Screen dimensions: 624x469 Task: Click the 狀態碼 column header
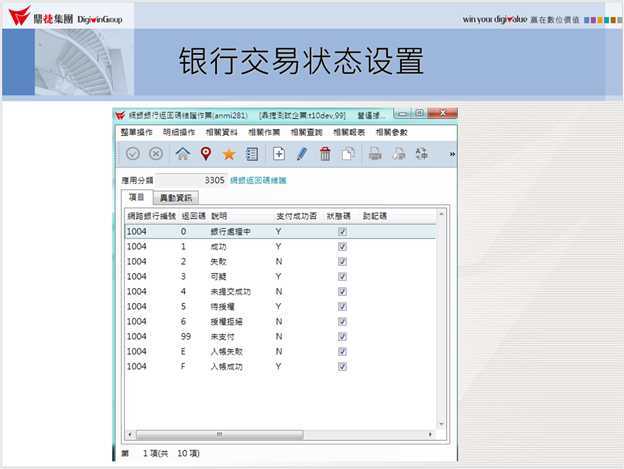pyautogui.click(x=339, y=216)
